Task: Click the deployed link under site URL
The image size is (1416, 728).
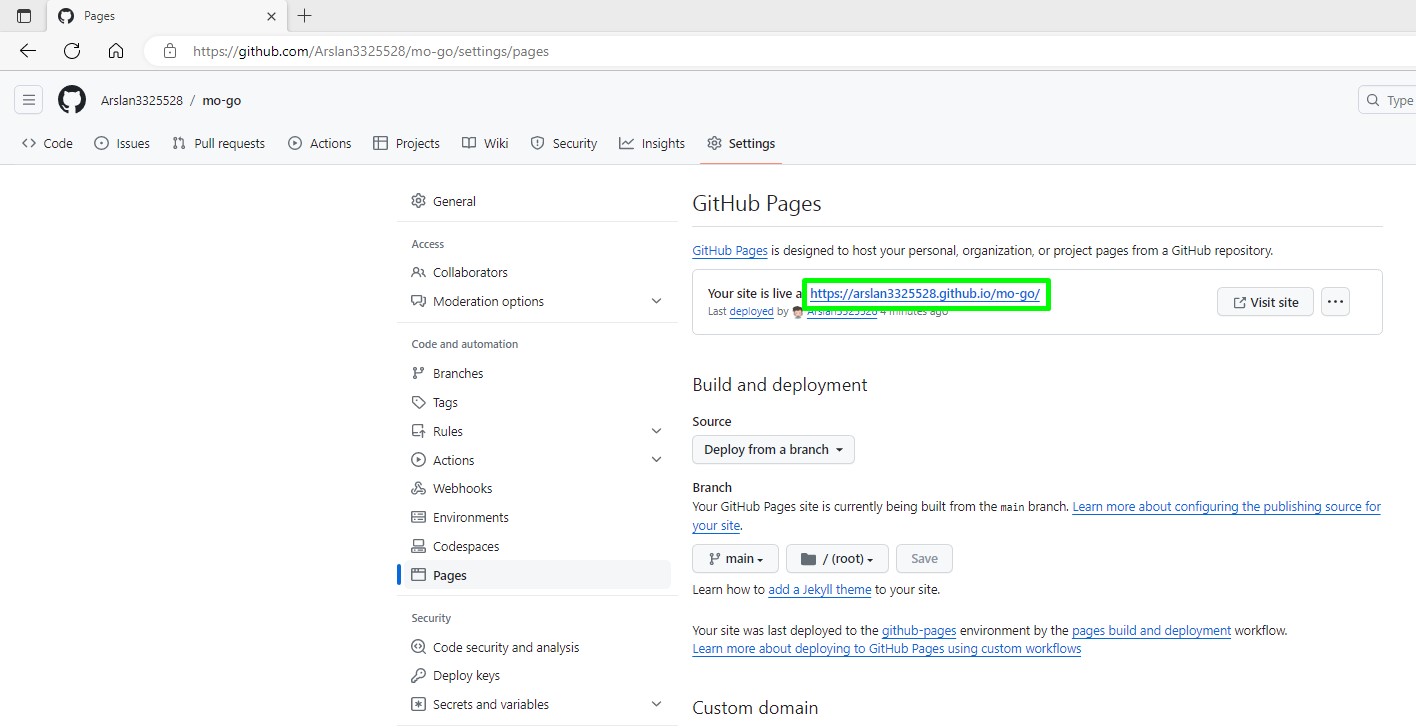Action: pyautogui.click(x=751, y=312)
